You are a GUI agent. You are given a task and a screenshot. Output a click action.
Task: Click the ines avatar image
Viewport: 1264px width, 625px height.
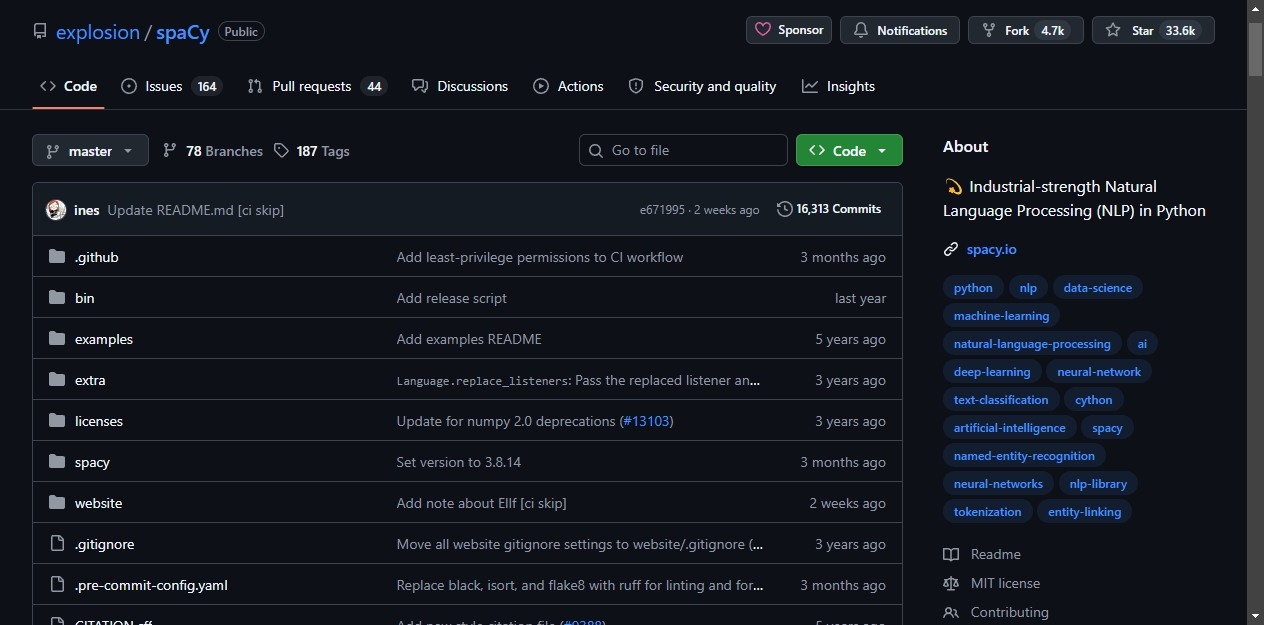click(56, 210)
